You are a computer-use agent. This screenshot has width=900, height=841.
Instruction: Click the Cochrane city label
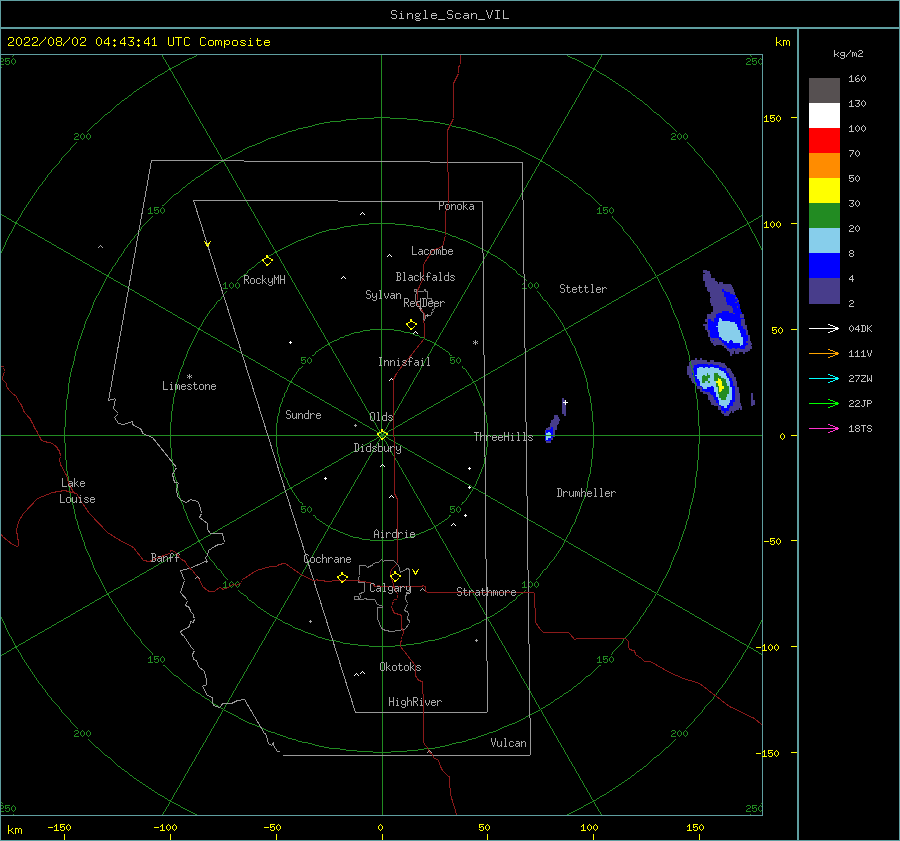(x=327, y=559)
